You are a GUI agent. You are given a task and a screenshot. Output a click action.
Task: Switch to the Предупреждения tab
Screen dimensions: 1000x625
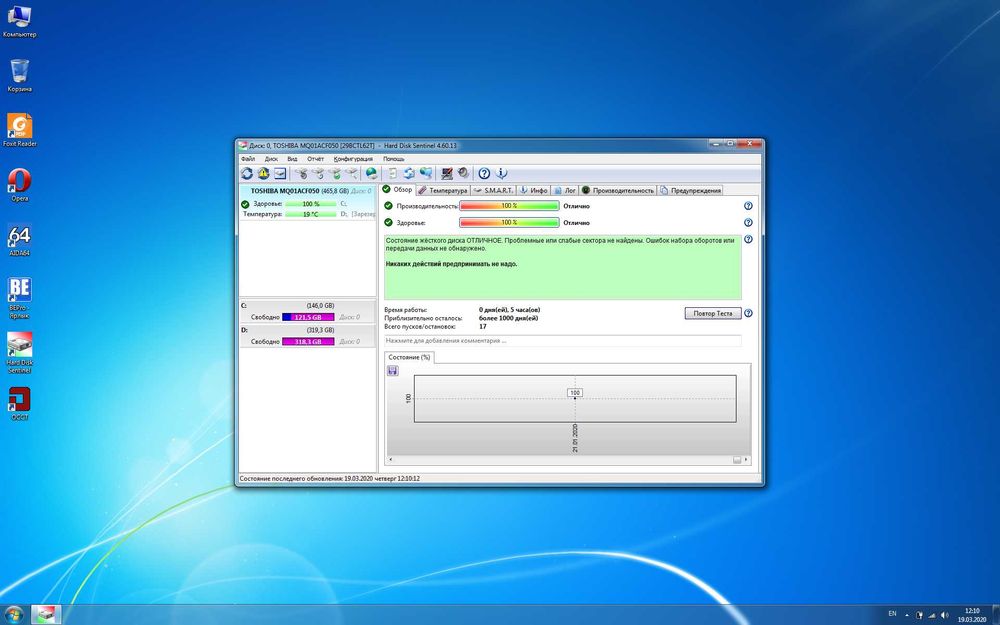690,190
